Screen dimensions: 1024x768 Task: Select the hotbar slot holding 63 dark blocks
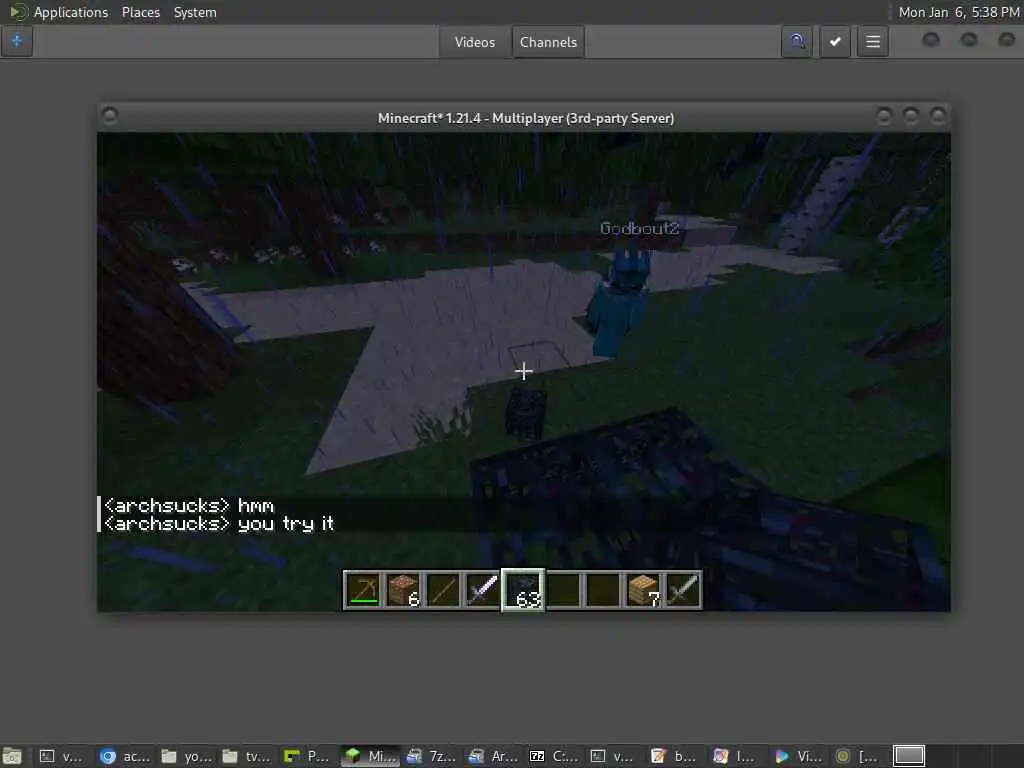523,590
